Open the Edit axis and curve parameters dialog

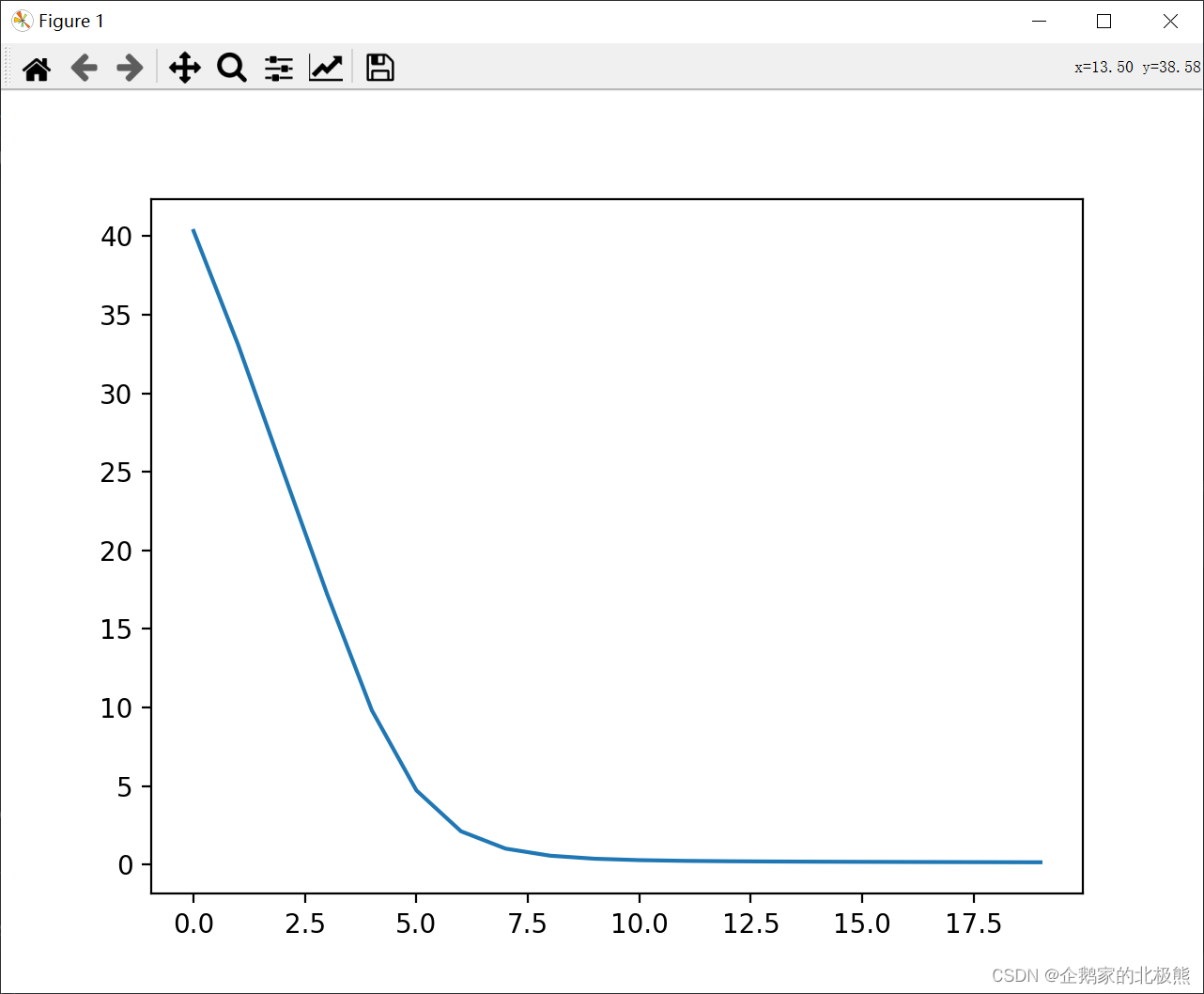(x=326, y=68)
